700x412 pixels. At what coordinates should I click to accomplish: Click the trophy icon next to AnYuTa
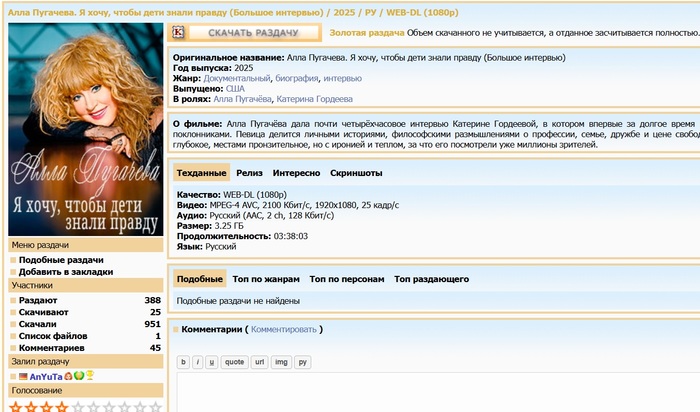89,376
